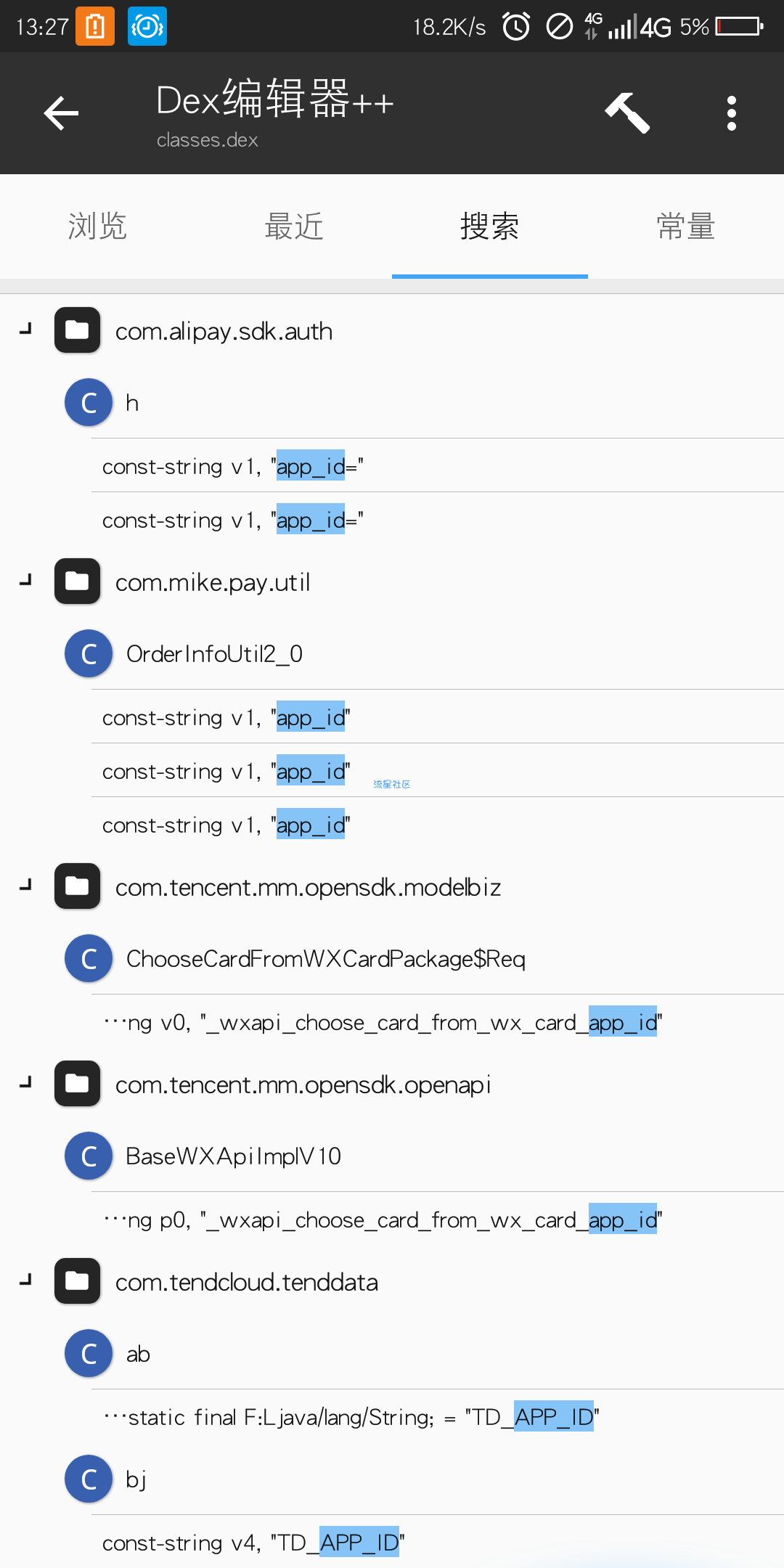This screenshot has height=1568, width=784.
Task: Switch to the 常量 tab
Action: coord(686,226)
